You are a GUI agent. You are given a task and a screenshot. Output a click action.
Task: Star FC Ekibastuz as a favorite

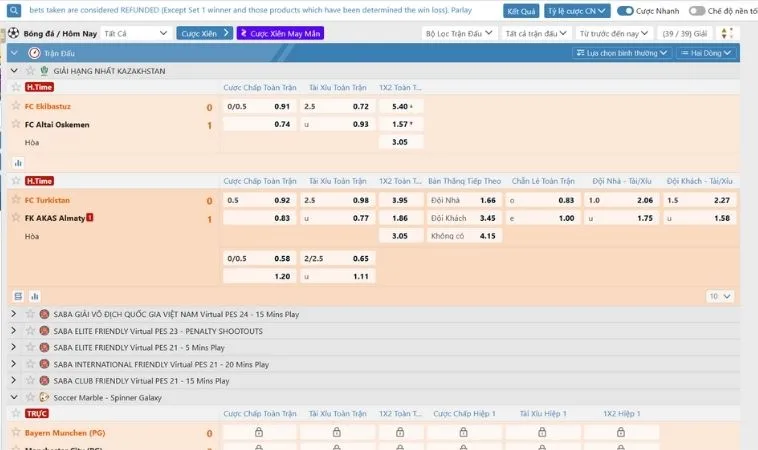tap(16, 106)
